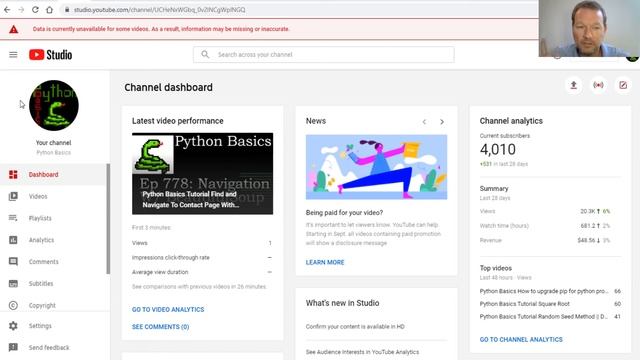Click the Subtitles sidebar icon
The width and height of the screenshot is (640, 360).
[13, 283]
